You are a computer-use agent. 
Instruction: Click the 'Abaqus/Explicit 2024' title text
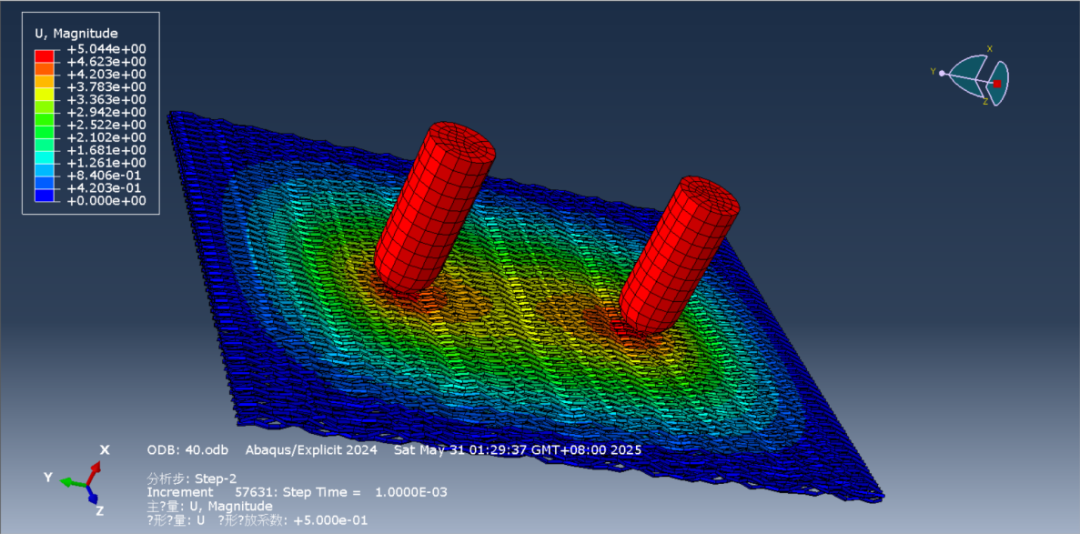click(311, 450)
